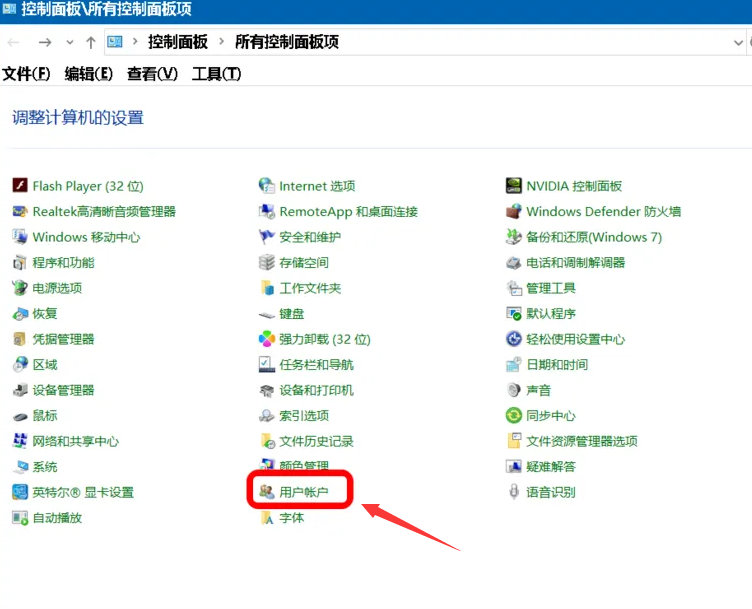752x609 pixels.
Task: Open the 文件资源管理器选项 link
Action: click(x=582, y=441)
